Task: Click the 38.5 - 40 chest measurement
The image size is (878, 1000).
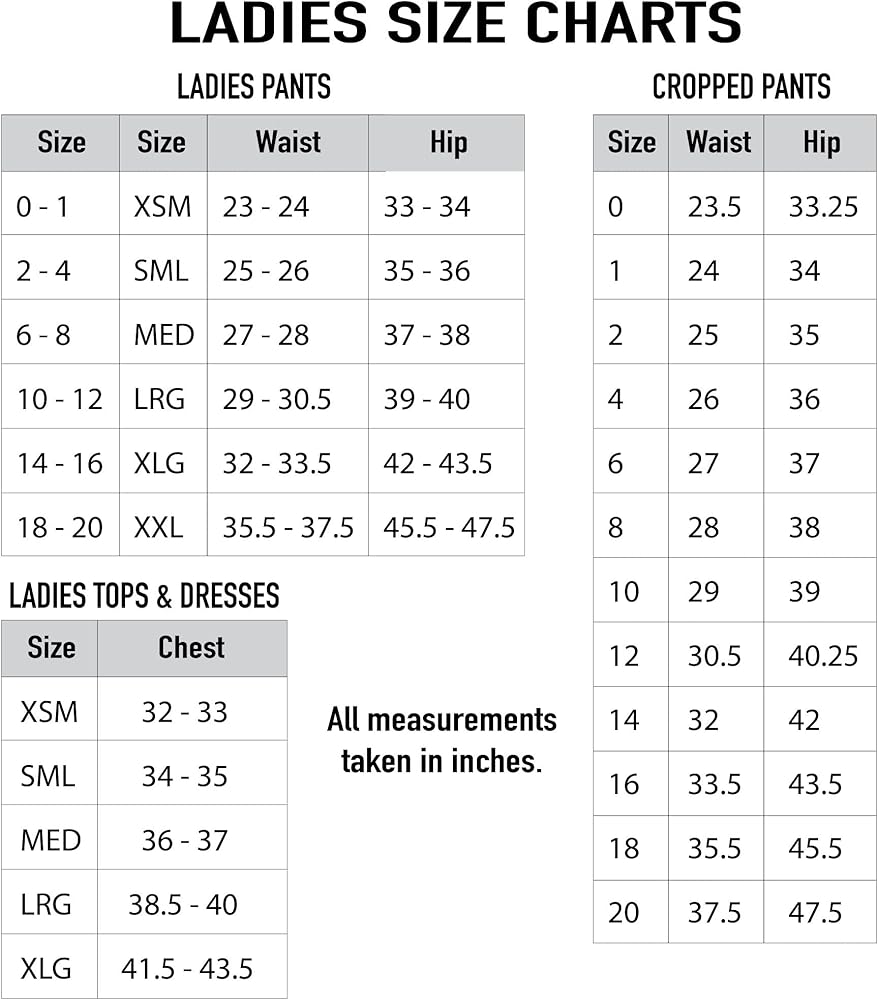Action: point(183,904)
